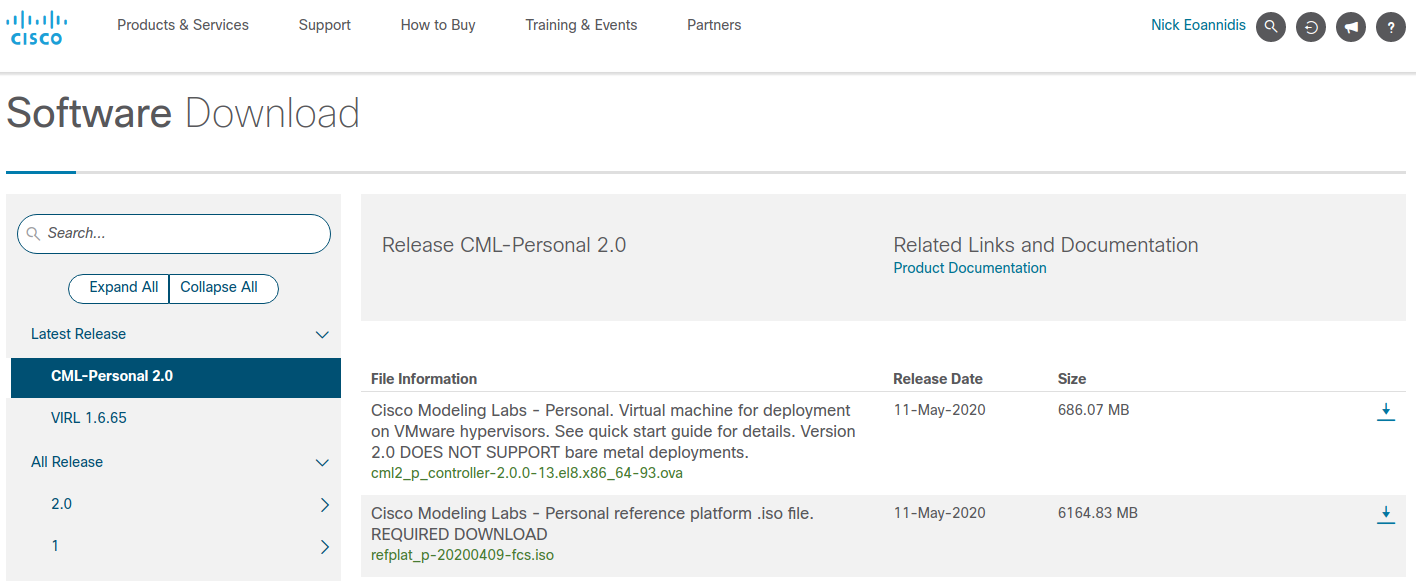Download the refplat ISO using its download icon
Screen dimensions: 1416x581
pos(1386,513)
